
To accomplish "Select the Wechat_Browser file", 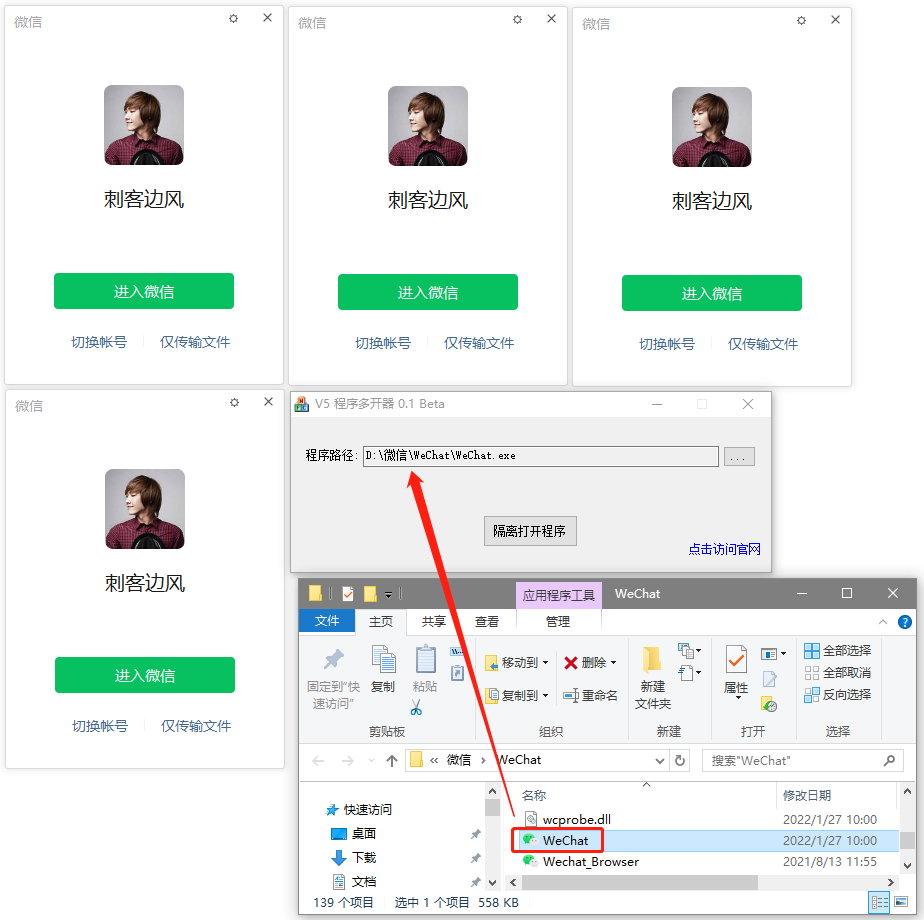I will coord(581,862).
